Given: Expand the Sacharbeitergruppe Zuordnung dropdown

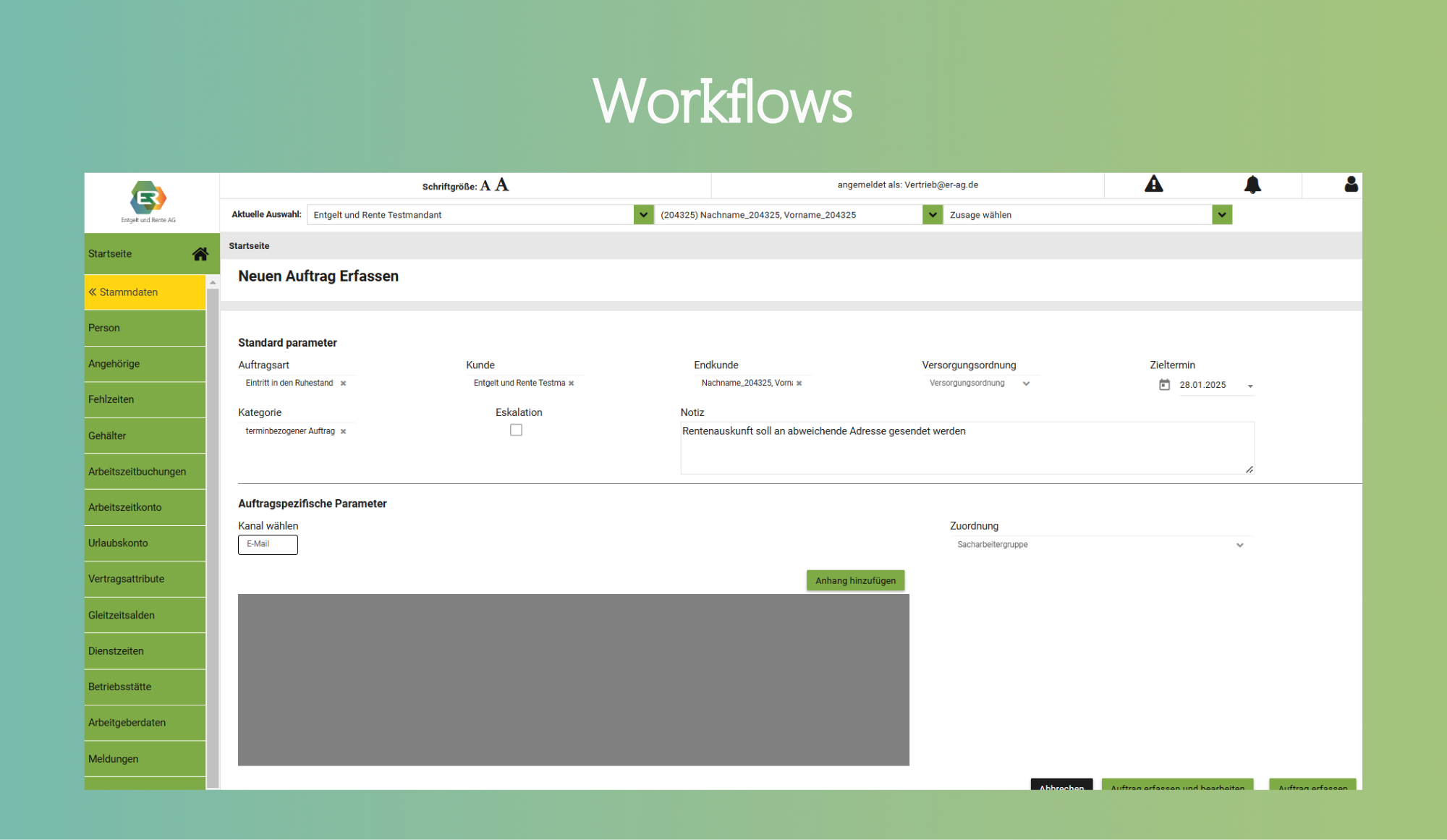Looking at the screenshot, I should [x=1239, y=545].
